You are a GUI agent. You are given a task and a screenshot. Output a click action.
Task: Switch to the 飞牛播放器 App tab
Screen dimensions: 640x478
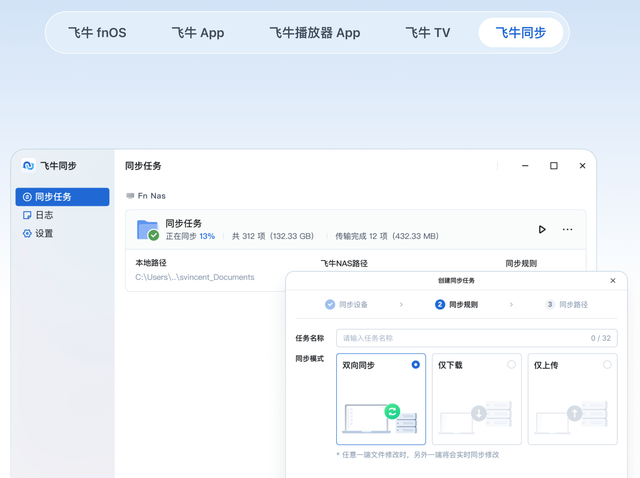(314, 33)
